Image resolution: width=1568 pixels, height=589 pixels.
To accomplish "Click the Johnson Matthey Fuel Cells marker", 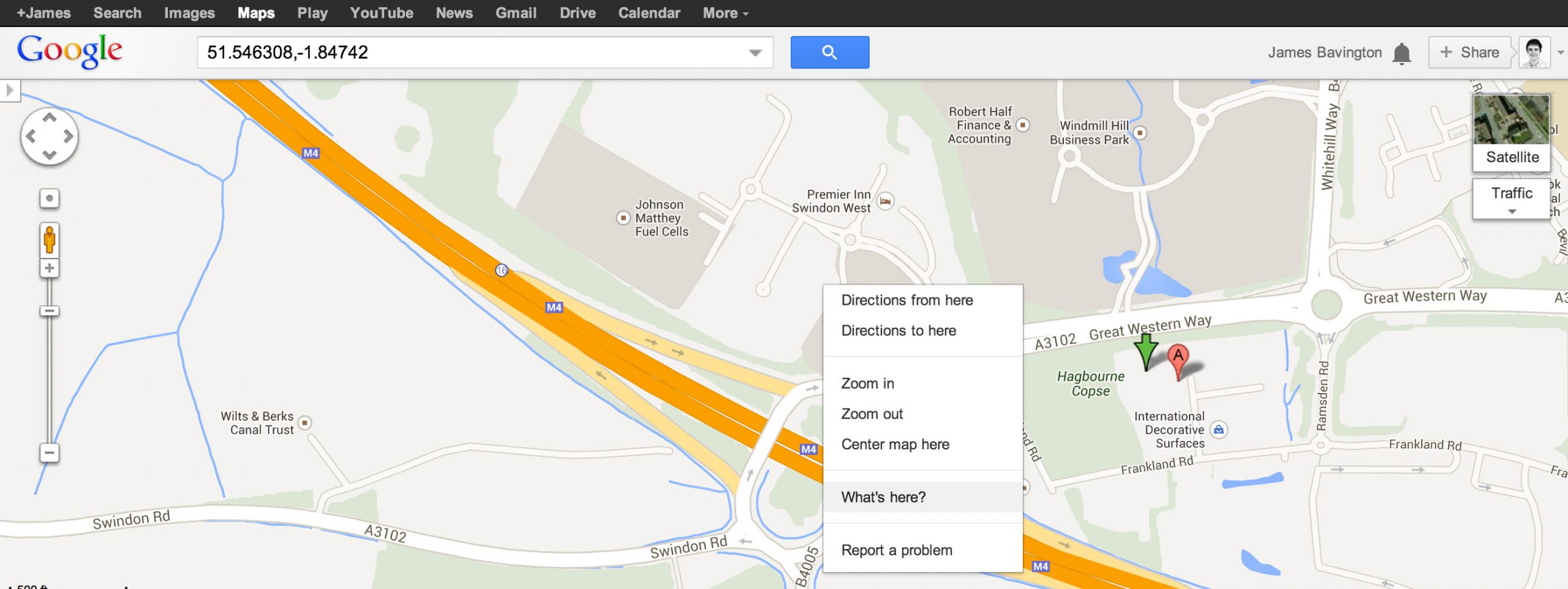I will 623,218.
